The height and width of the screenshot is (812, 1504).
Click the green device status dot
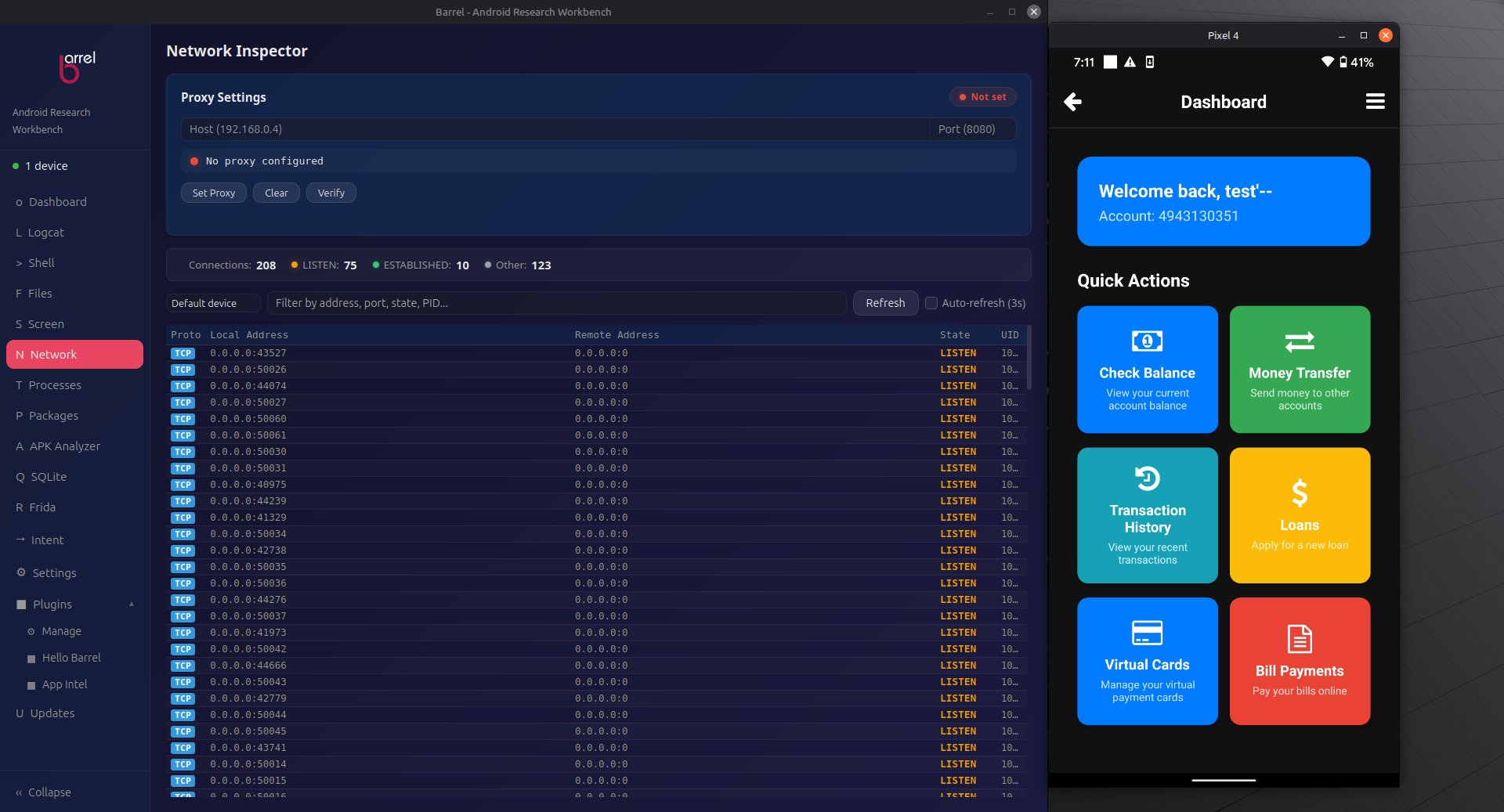click(x=16, y=166)
